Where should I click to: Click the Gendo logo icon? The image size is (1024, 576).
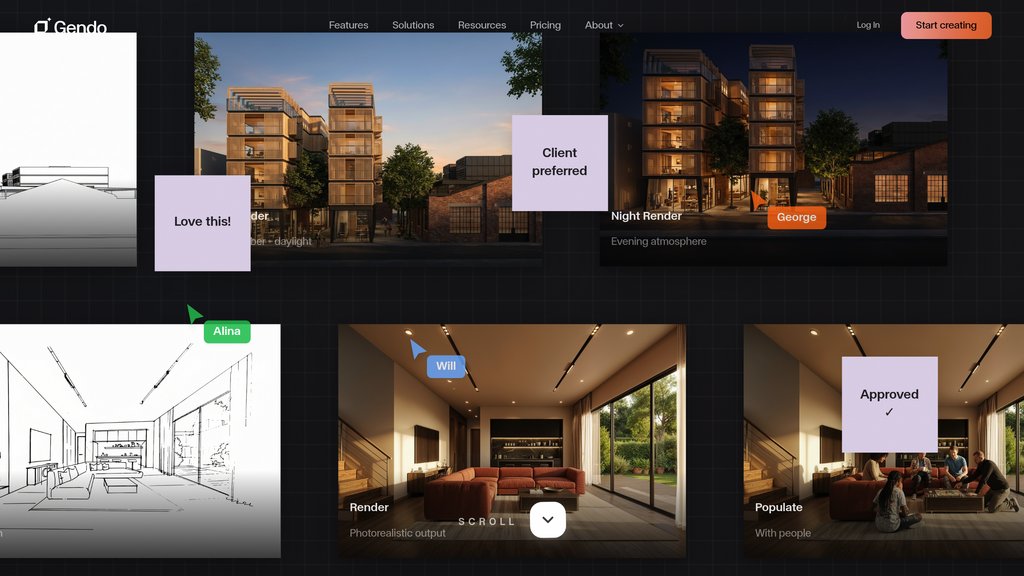(x=42, y=26)
